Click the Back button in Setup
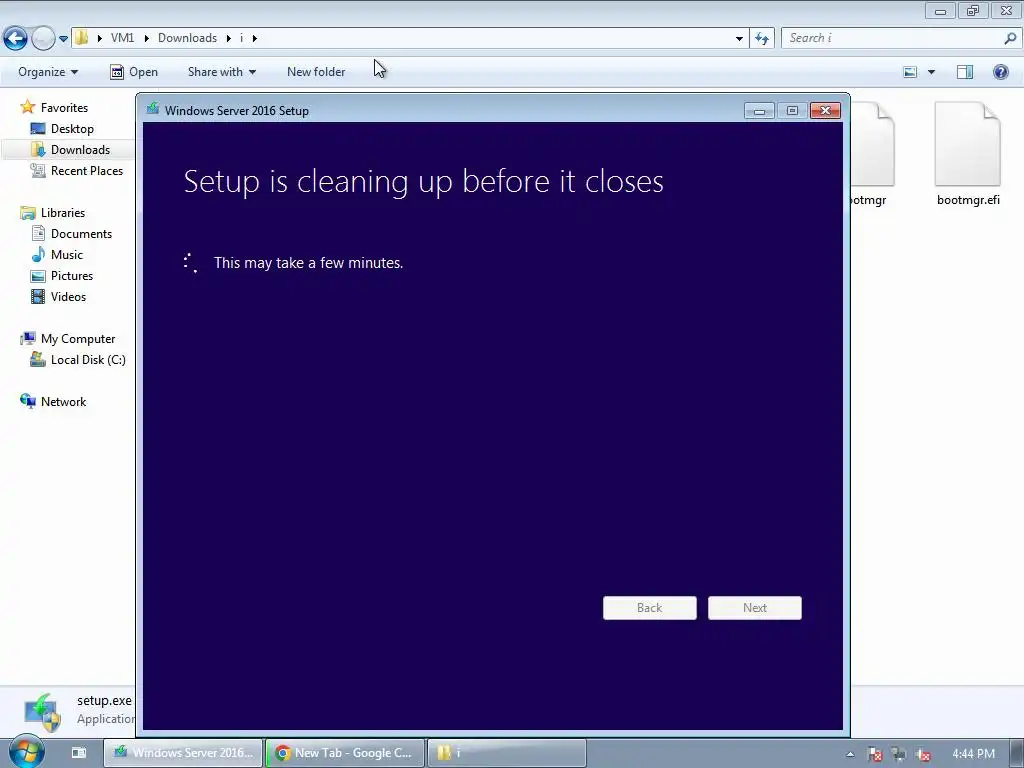Image resolution: width=1024 pixels, height=768 pixels. 650,608
